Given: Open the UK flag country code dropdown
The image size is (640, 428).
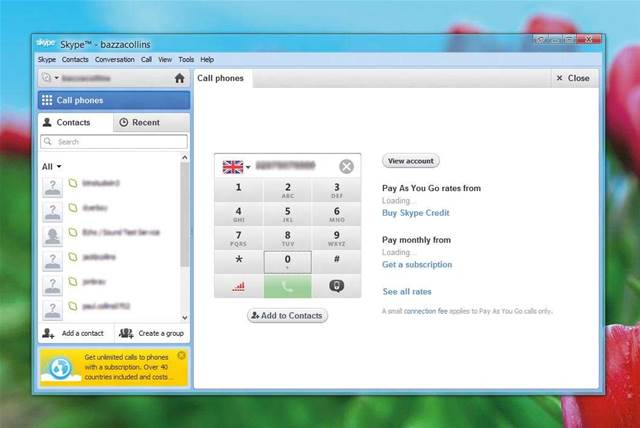Looking at the screenshot, I should [236, 167].
